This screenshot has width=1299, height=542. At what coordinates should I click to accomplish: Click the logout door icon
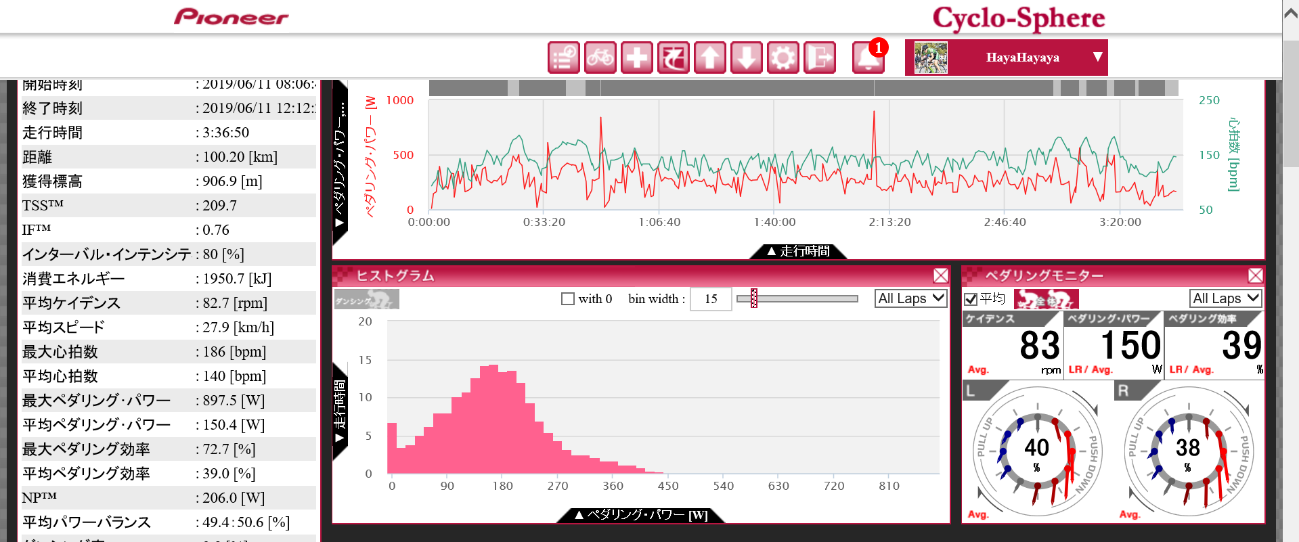(819, 58)
